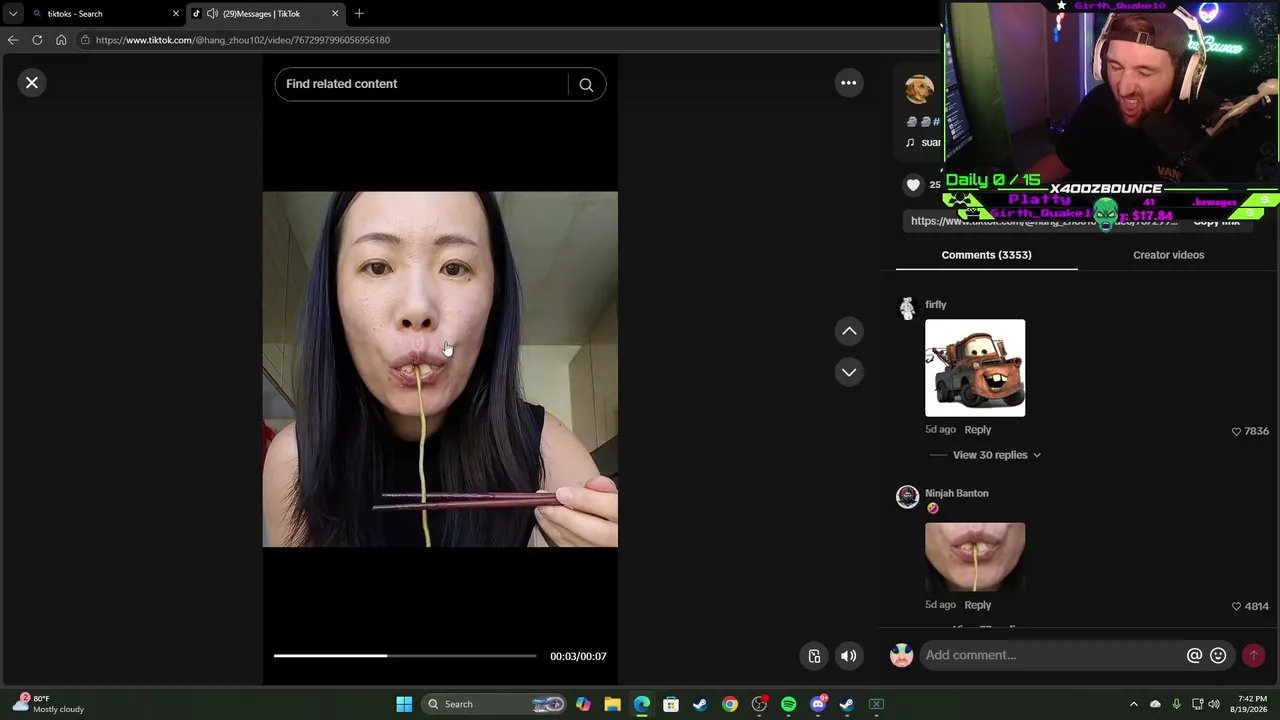Open Discord from the taskbar

click(818, 704)
